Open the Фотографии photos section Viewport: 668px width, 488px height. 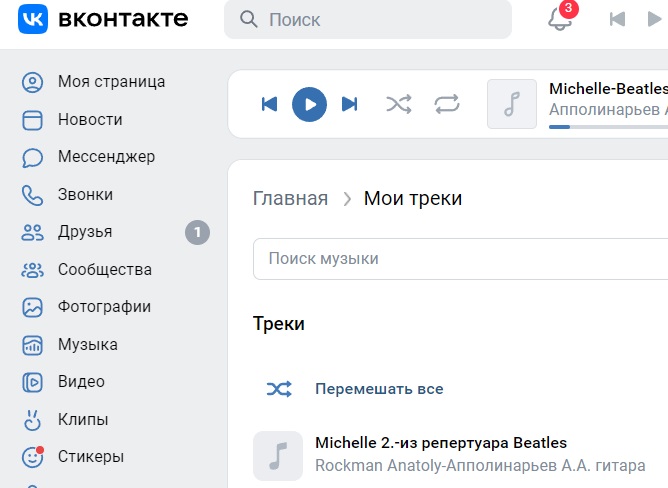(x=86, y=307)
